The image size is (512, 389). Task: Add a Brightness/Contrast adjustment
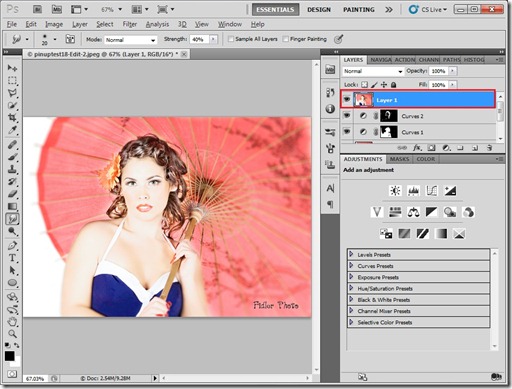[x=395, y=191]
